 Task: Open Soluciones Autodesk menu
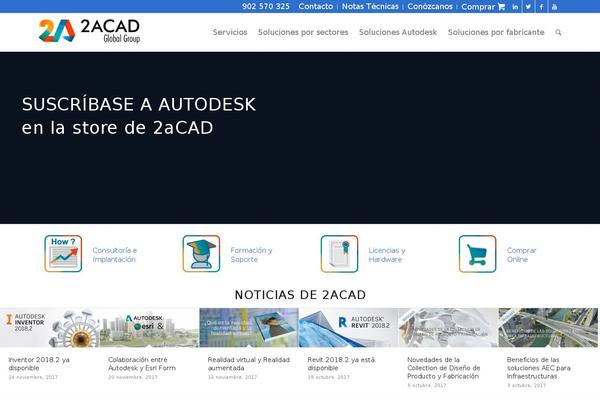coord(398,32)
